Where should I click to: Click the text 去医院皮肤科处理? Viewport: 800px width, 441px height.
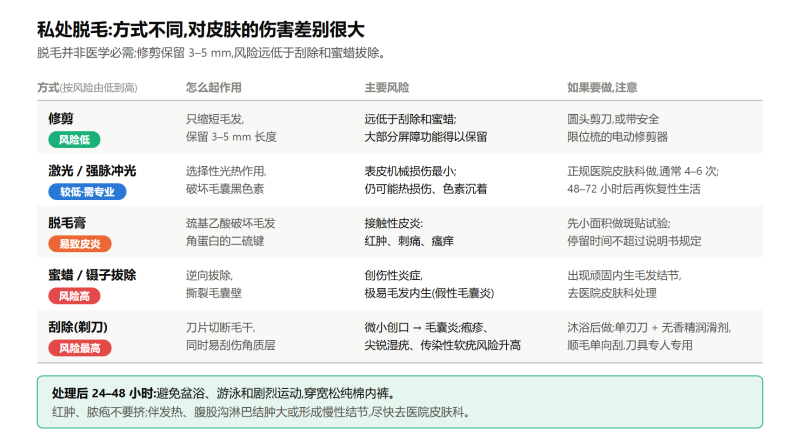coord(612,293)
